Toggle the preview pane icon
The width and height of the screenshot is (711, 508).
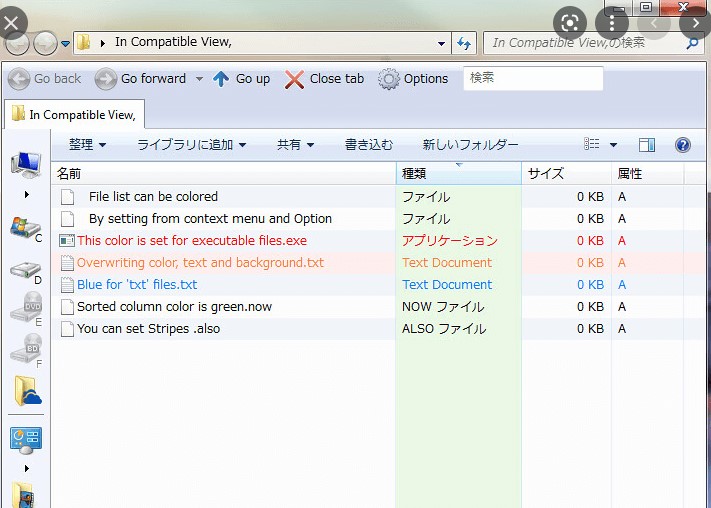pos(647,145)
